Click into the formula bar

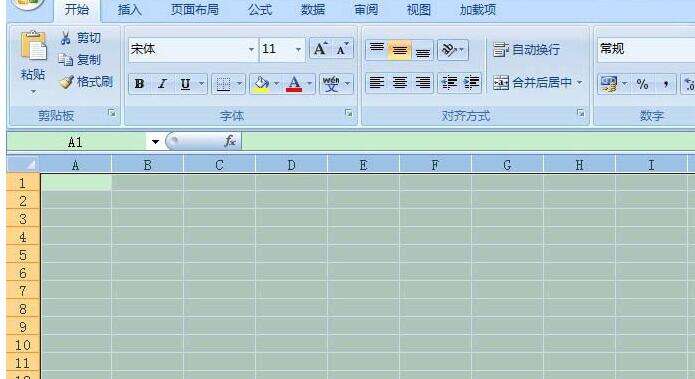point(468,141)
